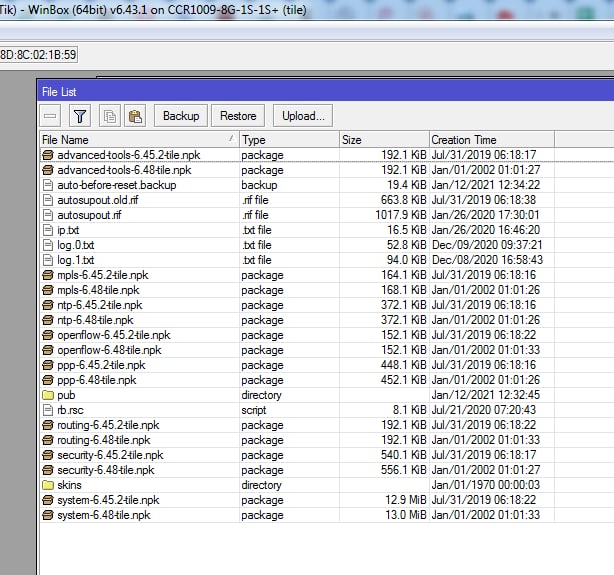Click package icon of mpls-6.45.2-tile.npk
The width and height of the screenshot is (614, 575).
tap(48, 275)
